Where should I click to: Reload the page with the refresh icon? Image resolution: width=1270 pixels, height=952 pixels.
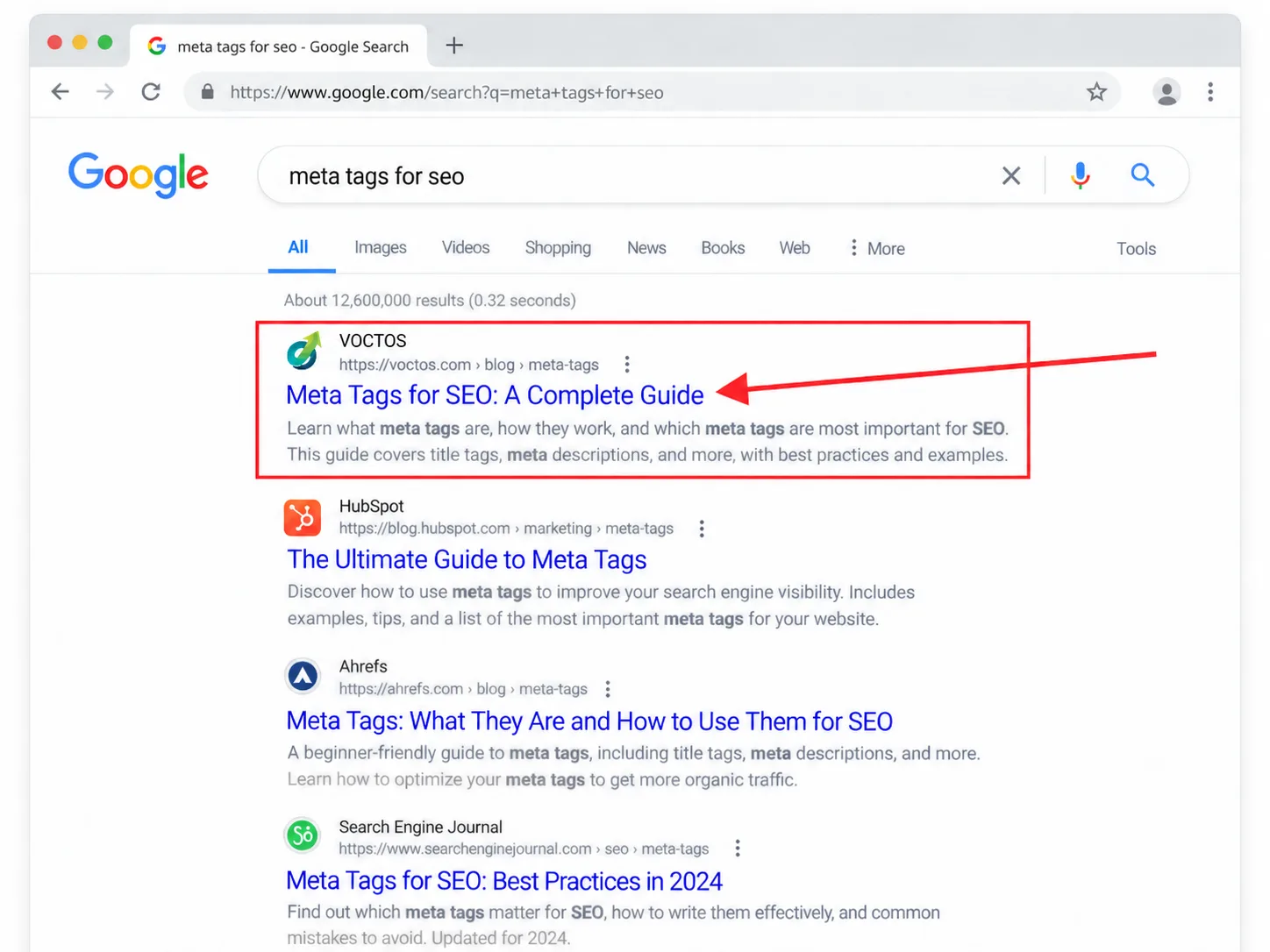(x=151, y=92)
